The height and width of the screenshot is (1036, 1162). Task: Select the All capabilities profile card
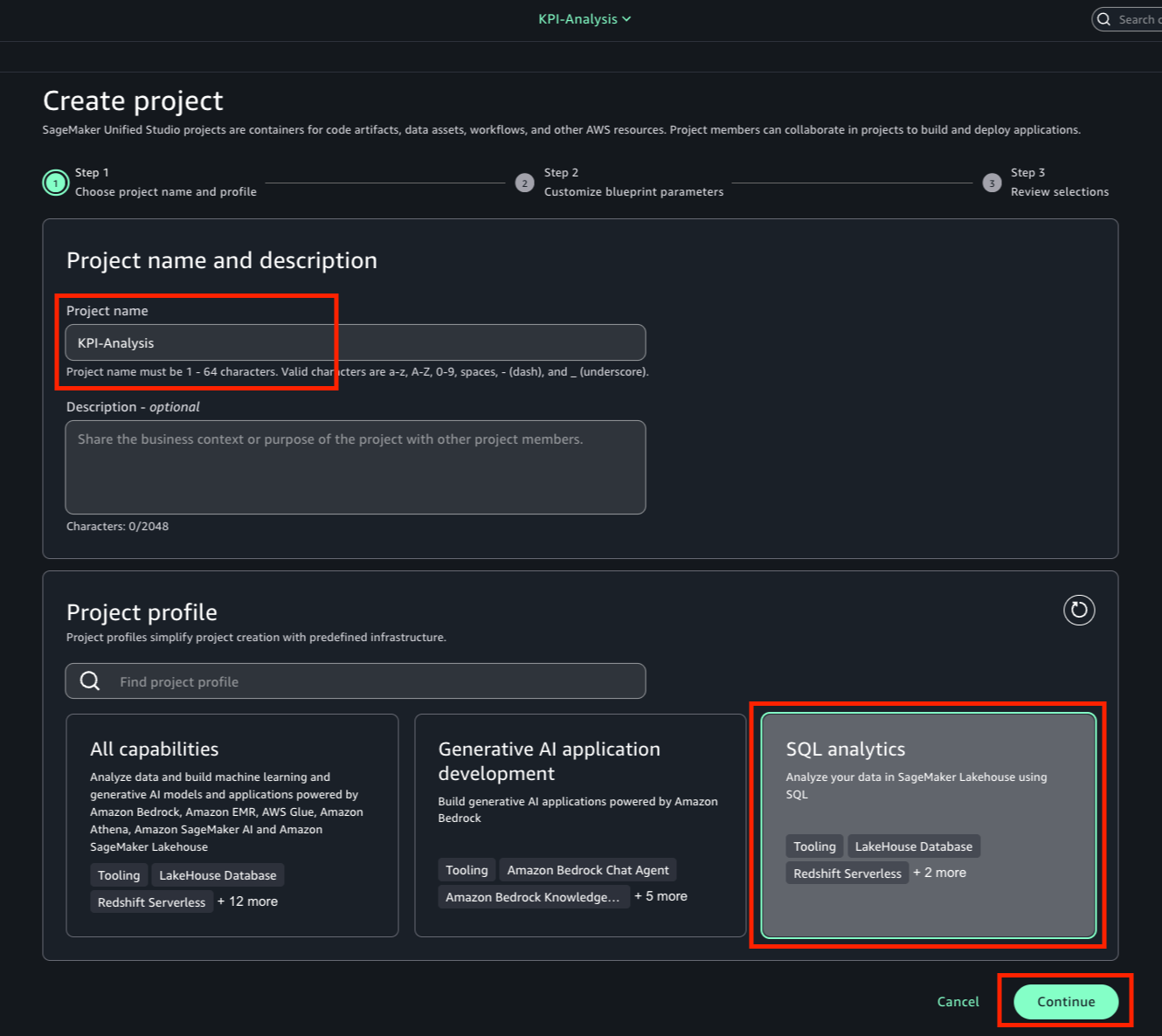[232, 825]
